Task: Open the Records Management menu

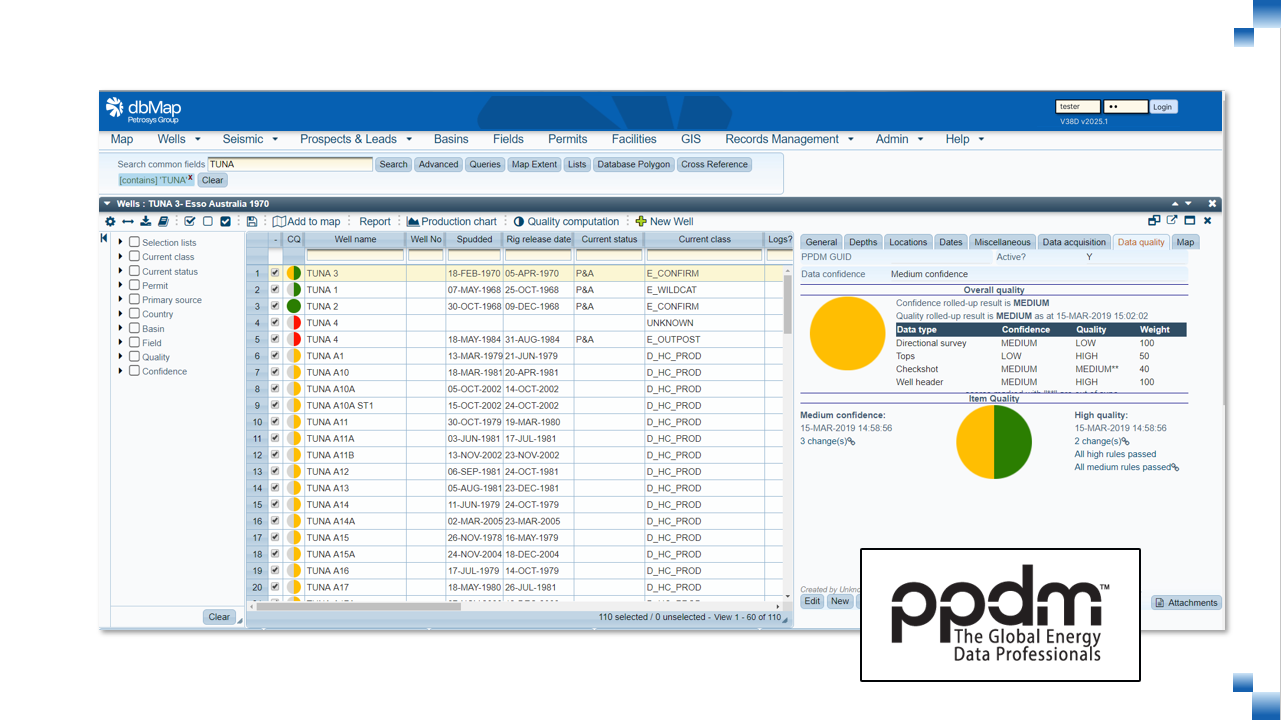Action: coord(783,139)
